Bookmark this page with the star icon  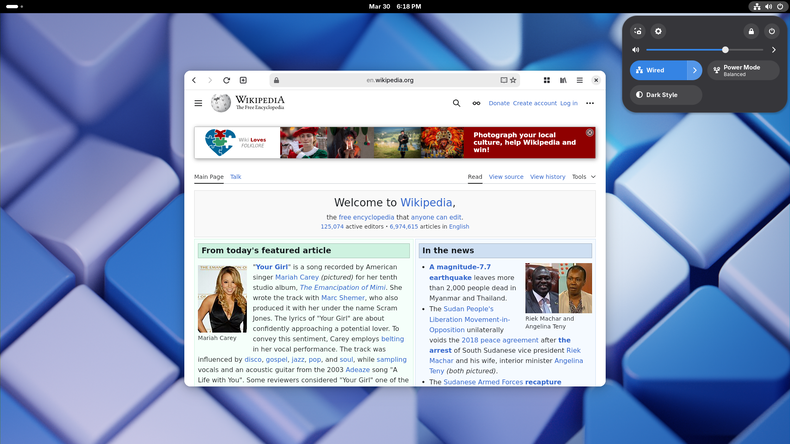click(513, 80)
